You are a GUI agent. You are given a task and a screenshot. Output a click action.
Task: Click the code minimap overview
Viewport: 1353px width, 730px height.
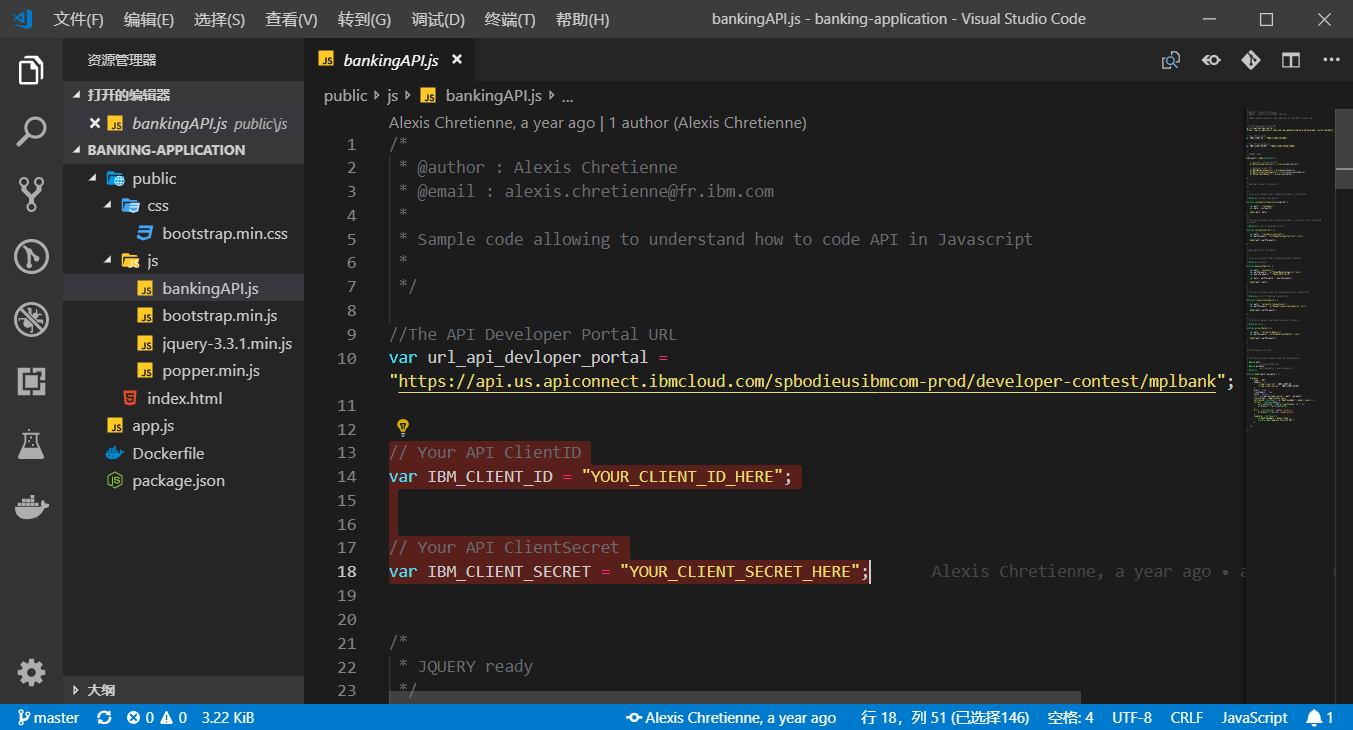pyautogui.click(x=1290, y=270)
